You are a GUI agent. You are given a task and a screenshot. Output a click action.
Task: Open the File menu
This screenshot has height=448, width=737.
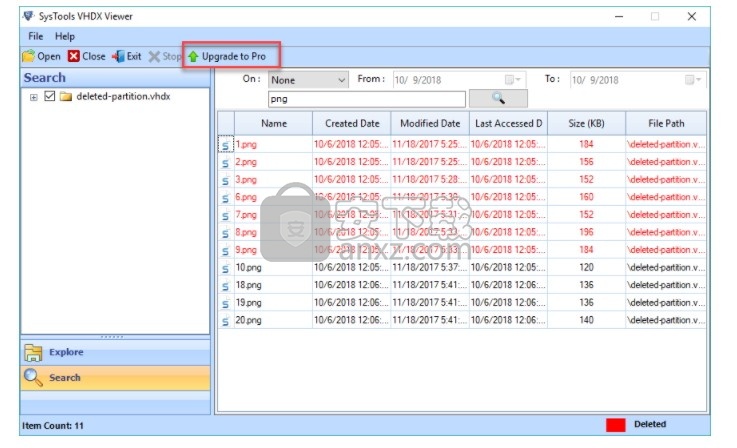click(x=35, y=36)
